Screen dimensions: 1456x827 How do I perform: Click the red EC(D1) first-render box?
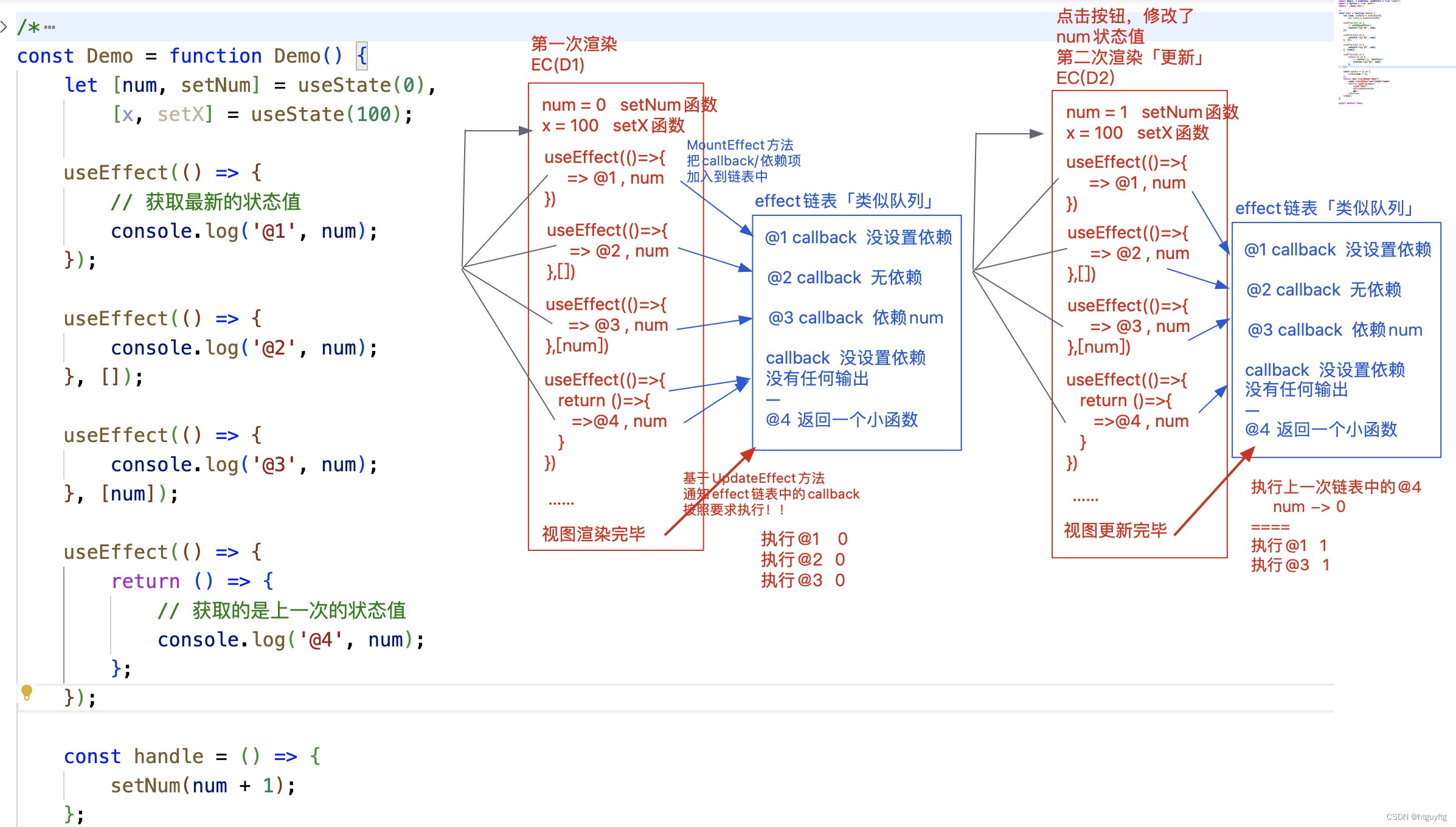(x=614, y=304)
